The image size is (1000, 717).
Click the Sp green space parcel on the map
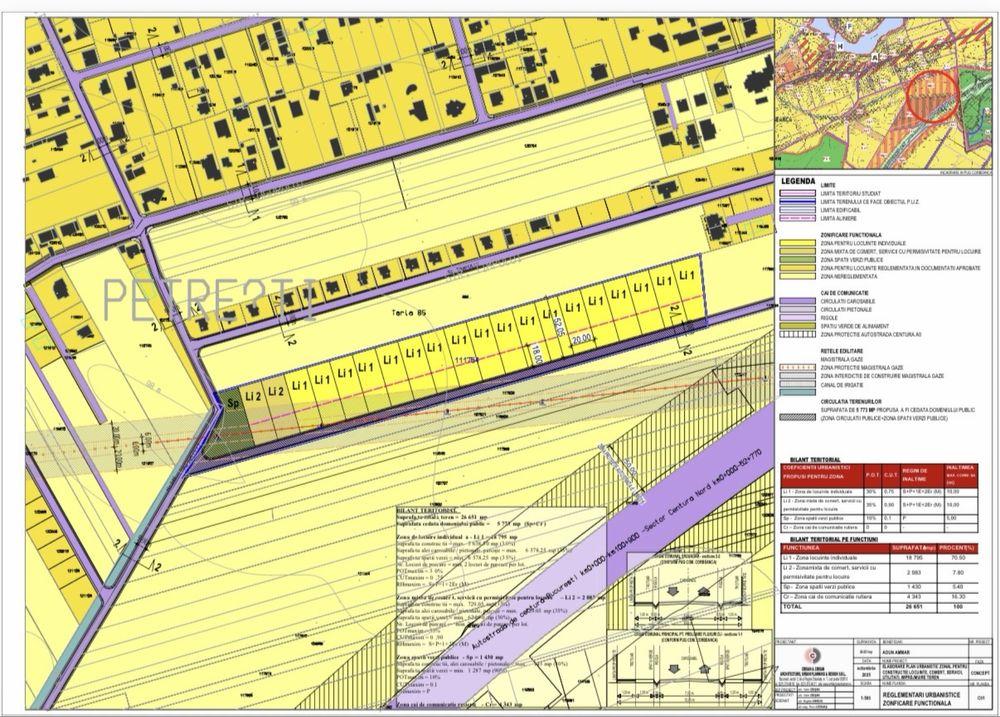point(231,402)
